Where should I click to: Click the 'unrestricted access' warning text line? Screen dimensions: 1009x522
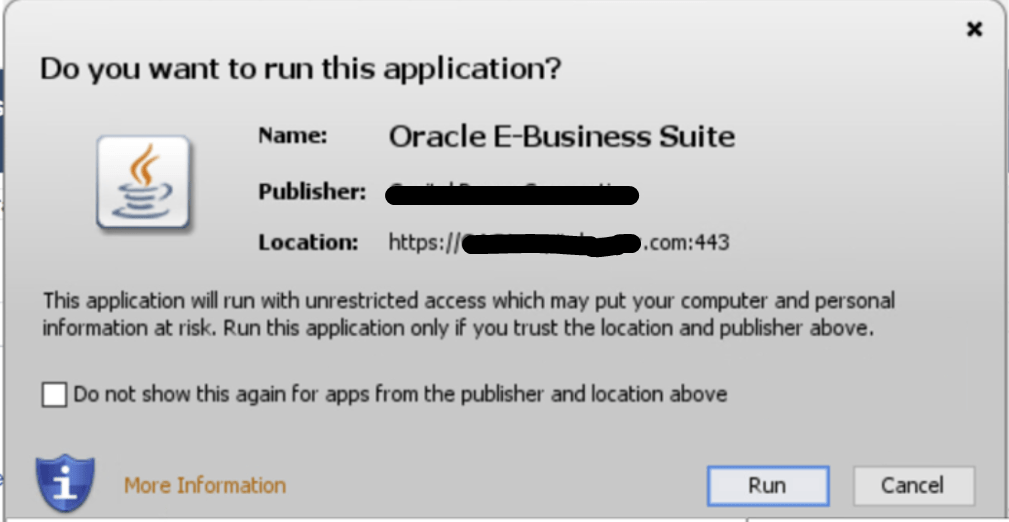[468, 300]
